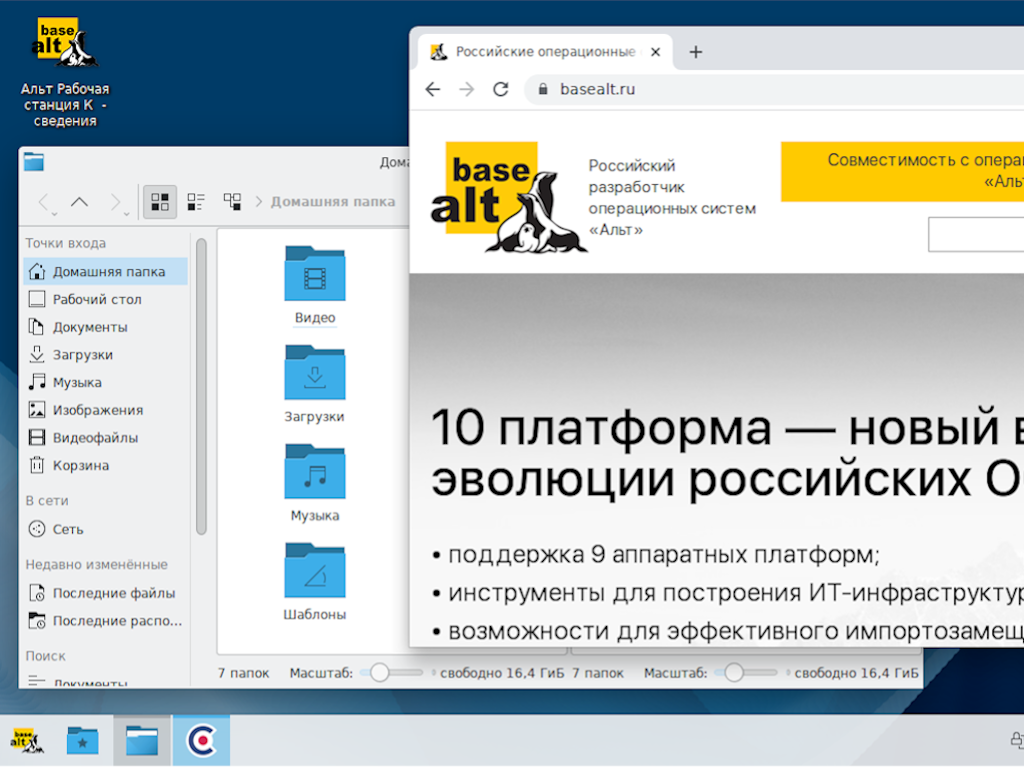The width and height of the screenshot is (1024, 768).
Task: Open the Alt Workstation K info desktop icon
Action: click(65, 71)
